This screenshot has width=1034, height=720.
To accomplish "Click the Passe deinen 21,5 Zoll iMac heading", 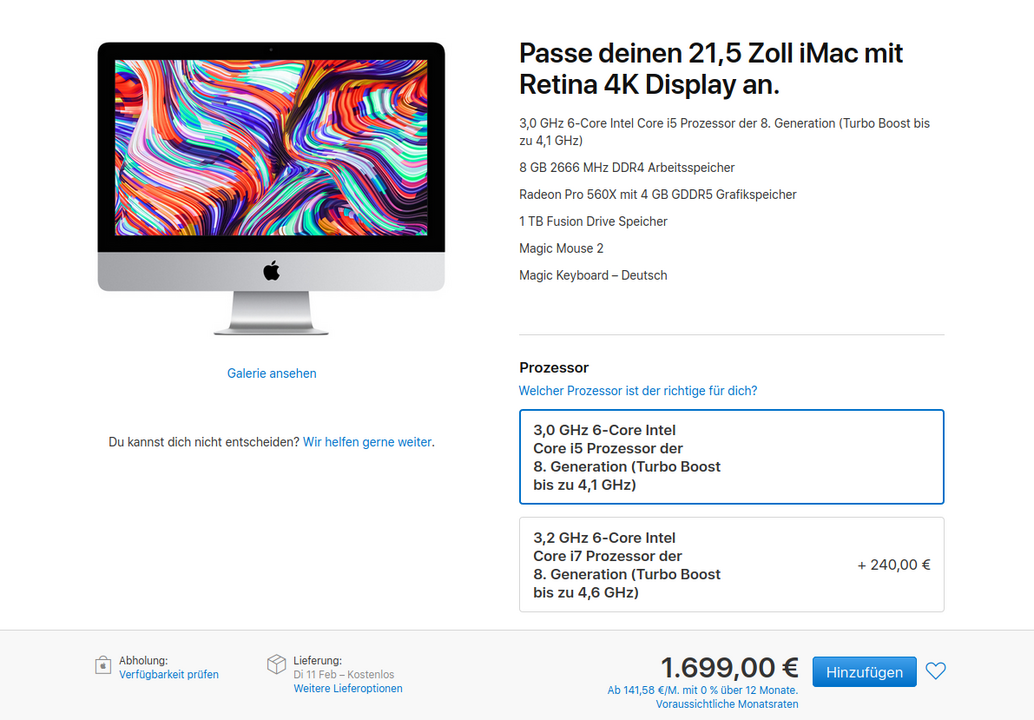I will 711,69.
